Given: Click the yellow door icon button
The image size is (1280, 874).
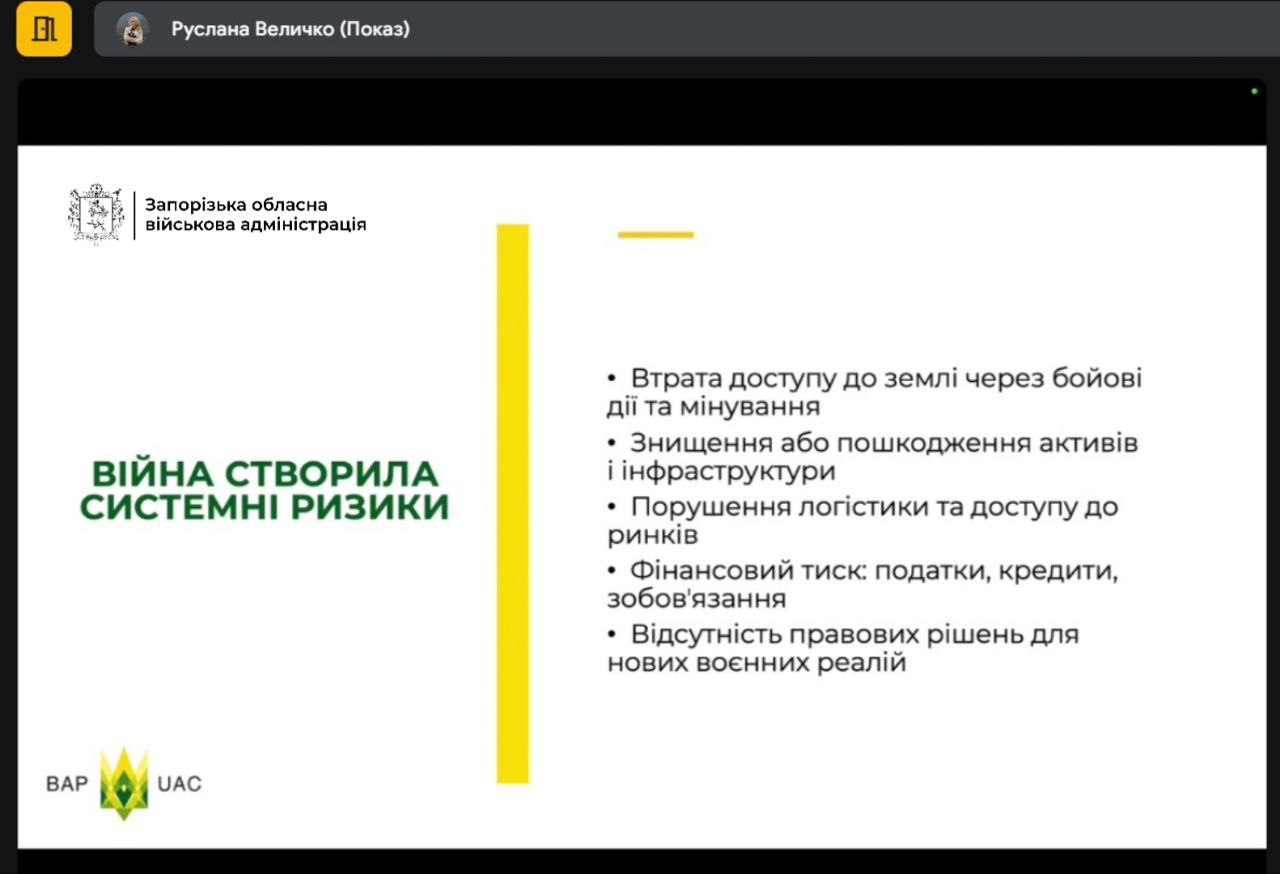Looking at the screenshot, I should 44,29.
